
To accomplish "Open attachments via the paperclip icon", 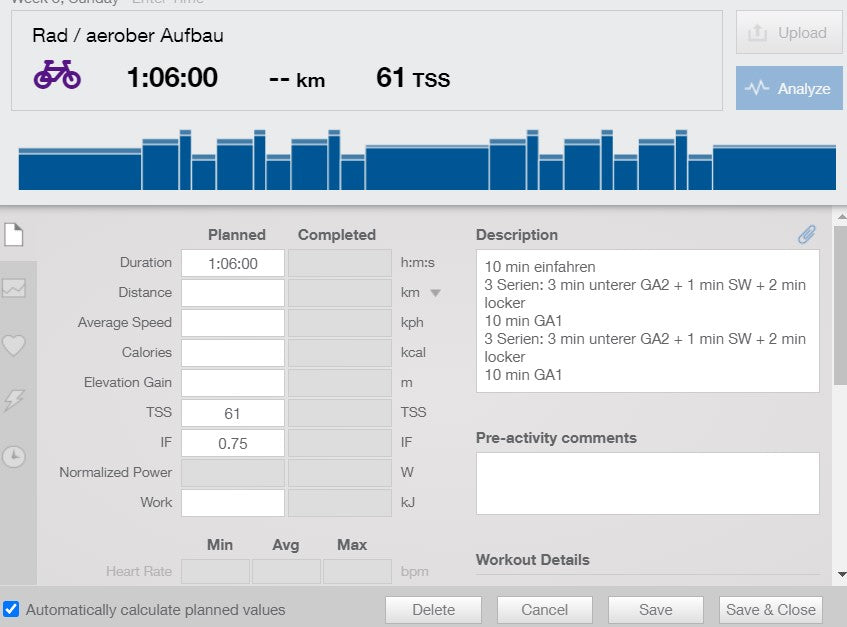I will pos(807,234).
